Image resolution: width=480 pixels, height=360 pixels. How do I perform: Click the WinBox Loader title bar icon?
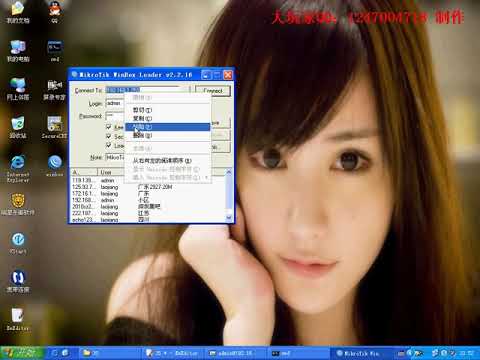pos(75,74)
